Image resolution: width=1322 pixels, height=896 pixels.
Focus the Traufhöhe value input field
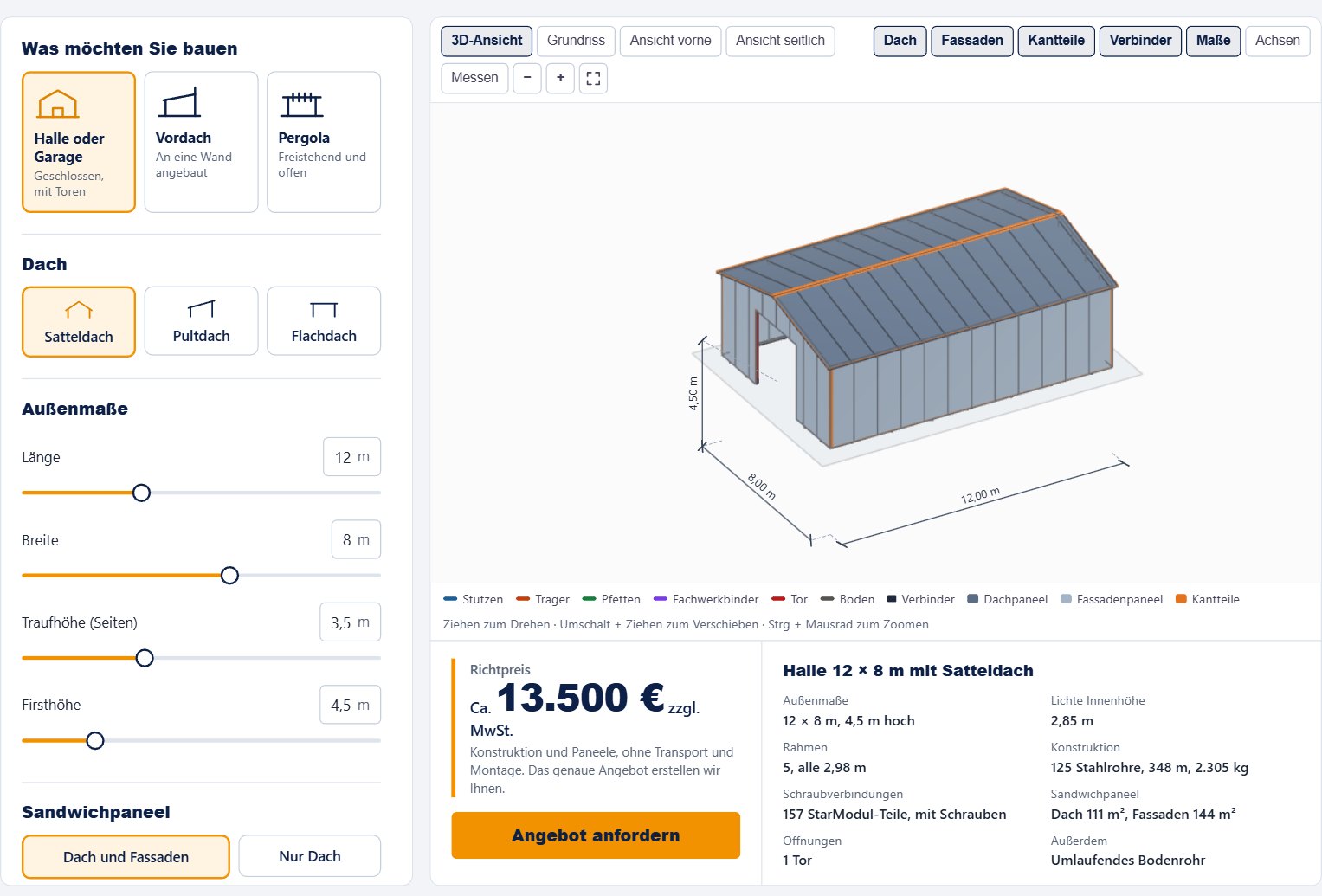point(351,622)
